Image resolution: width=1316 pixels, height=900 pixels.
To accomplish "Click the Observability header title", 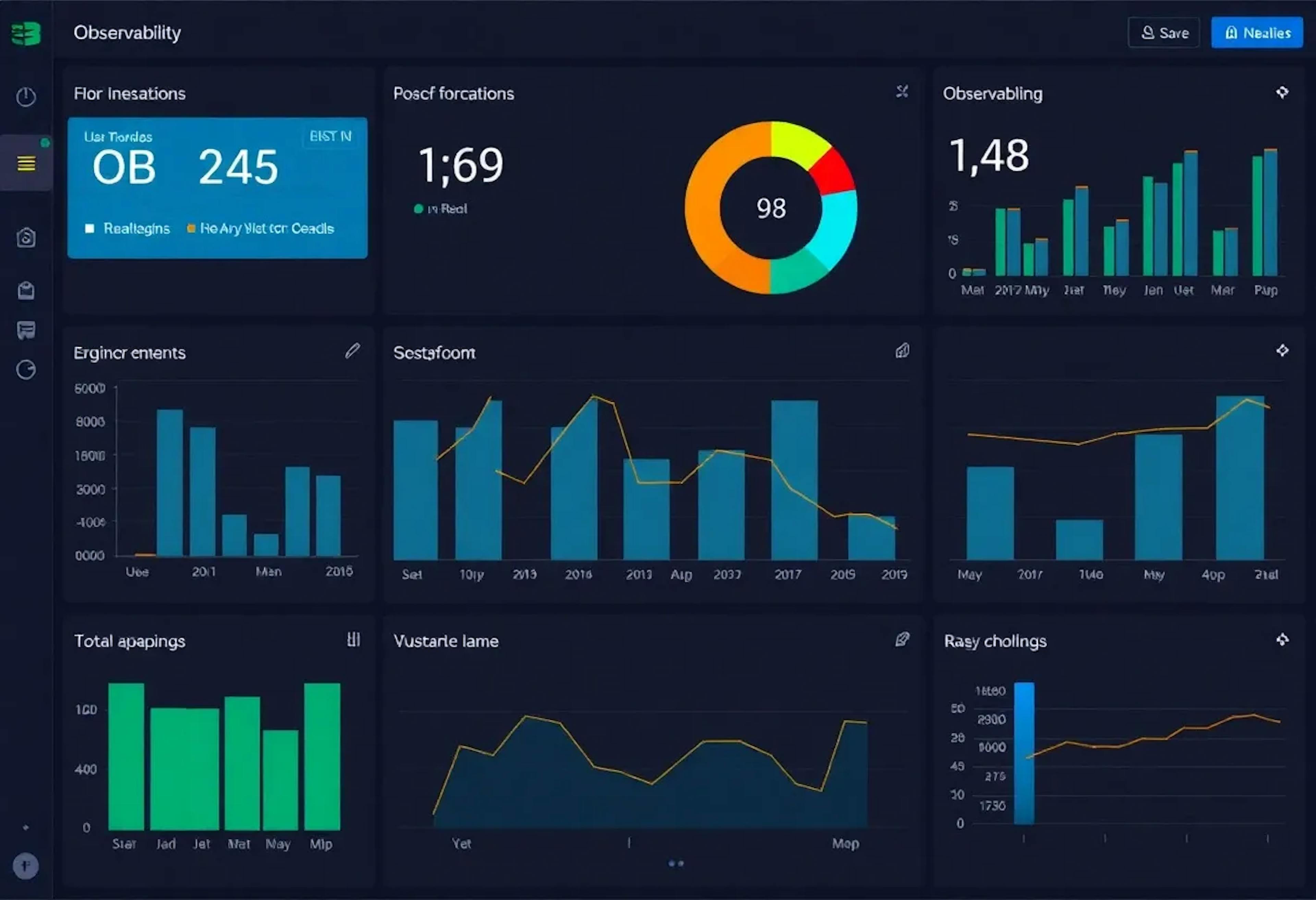I will pyautogui.click(x=127, y=33).
